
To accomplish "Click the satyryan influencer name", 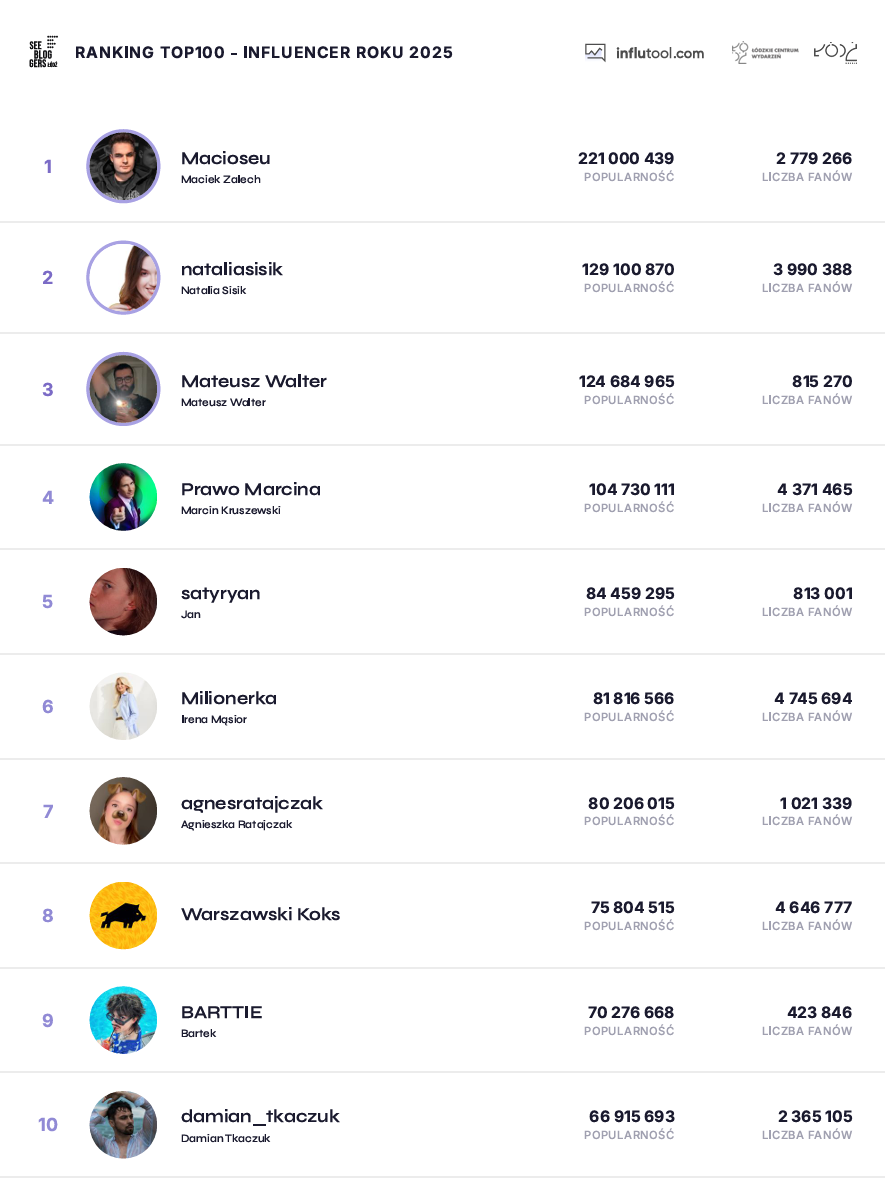I will click(x=221, y=593).
